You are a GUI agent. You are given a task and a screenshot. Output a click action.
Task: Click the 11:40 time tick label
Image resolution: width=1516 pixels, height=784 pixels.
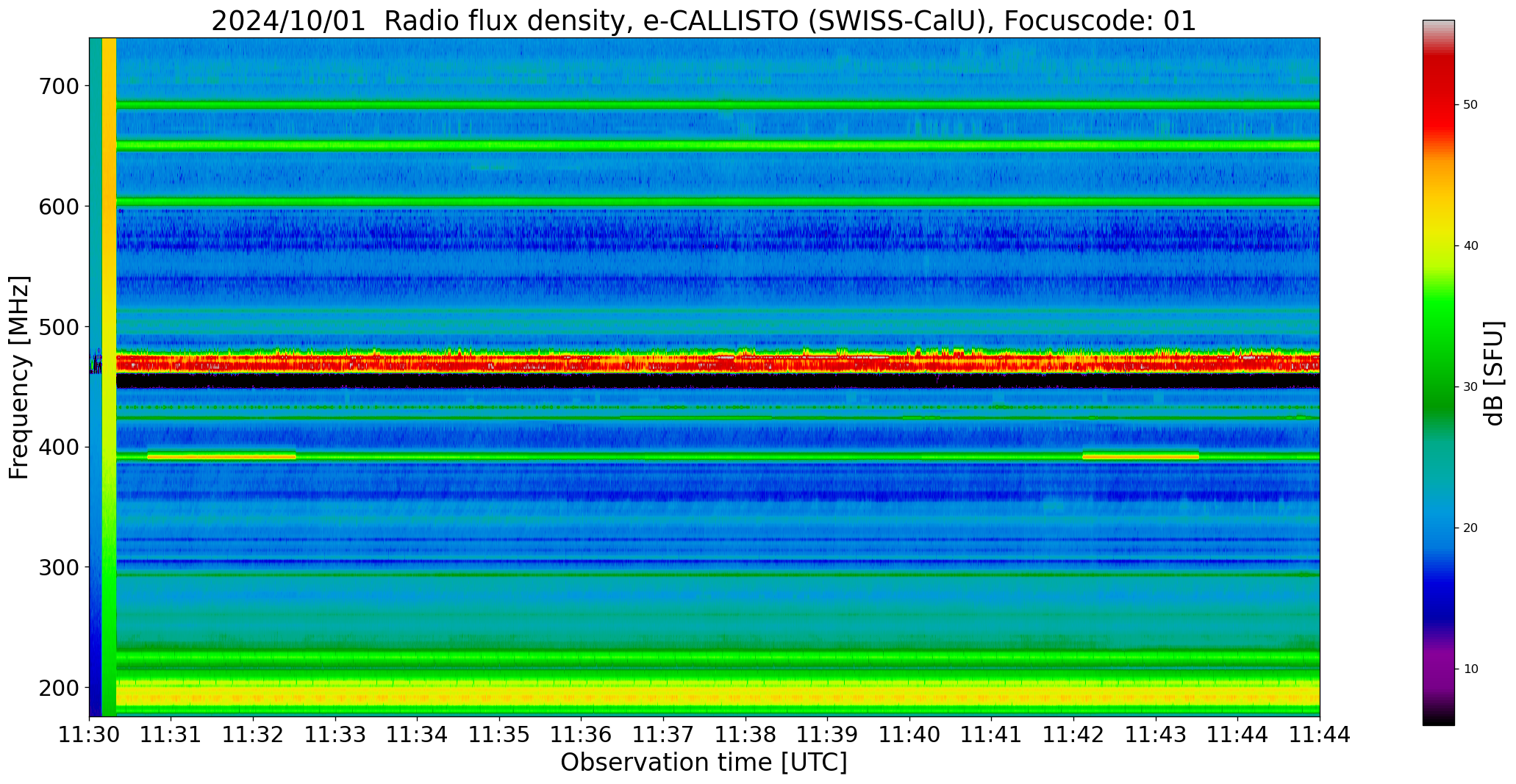[909, 734]
